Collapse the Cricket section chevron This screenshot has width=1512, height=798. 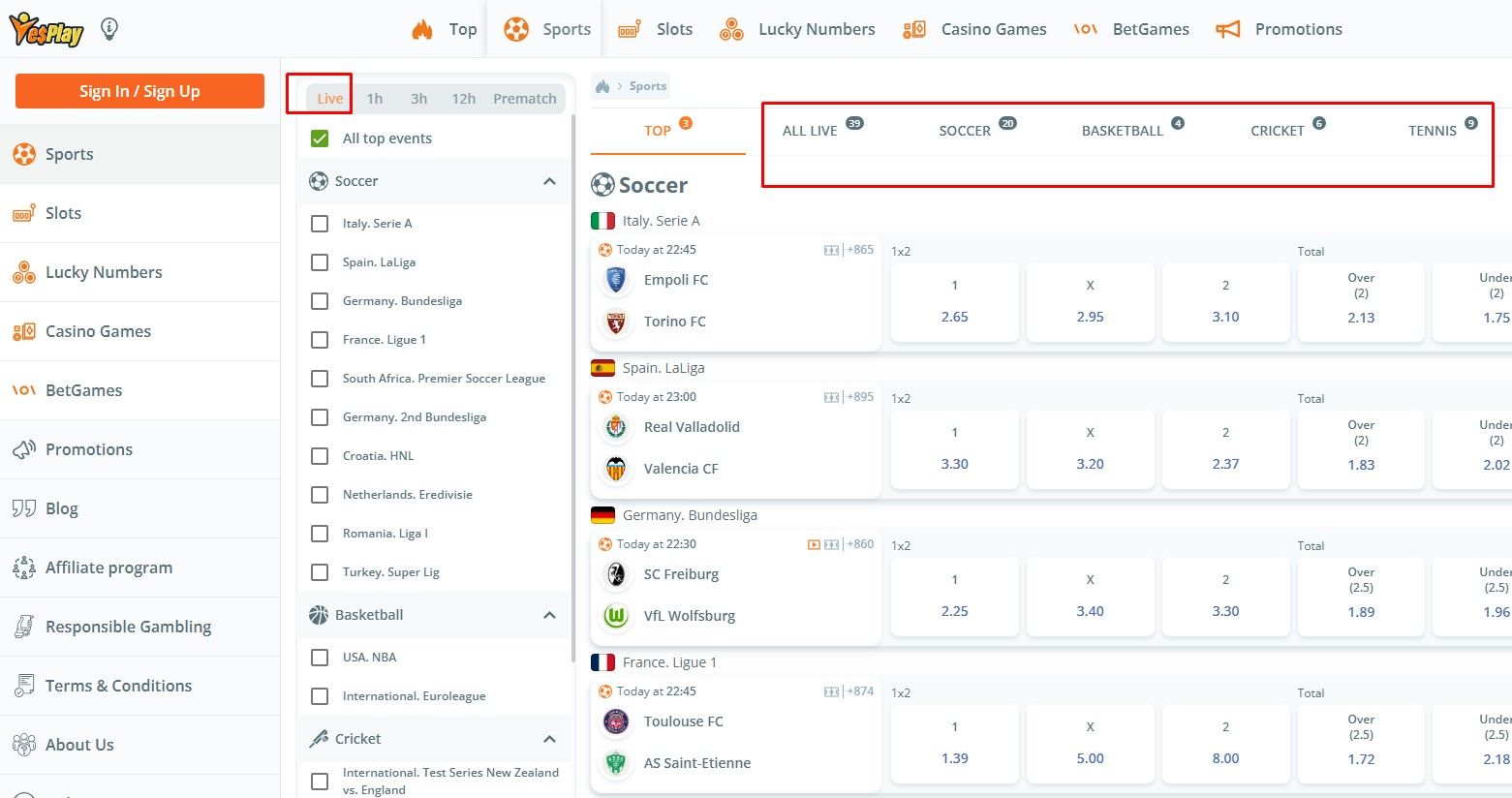pos(549,739)
